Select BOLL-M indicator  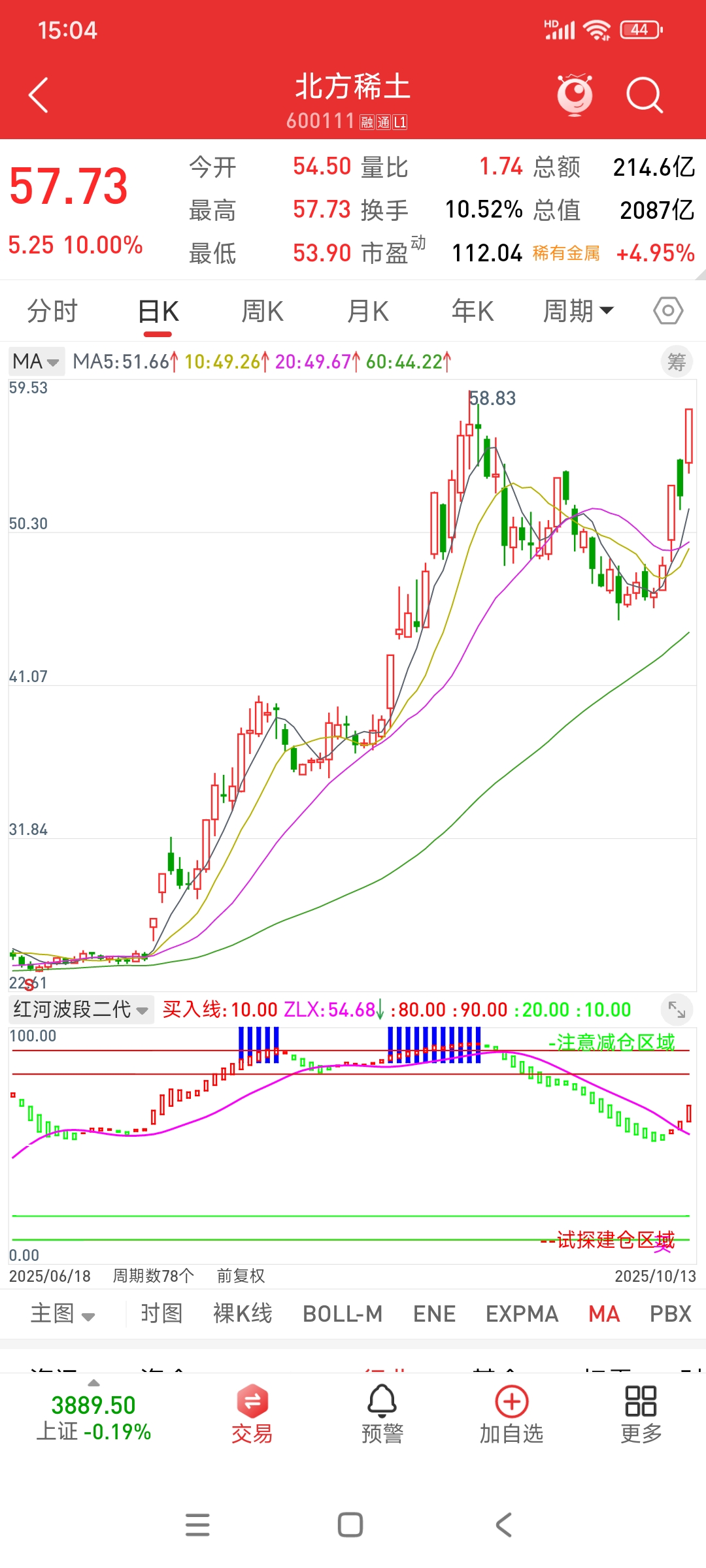[x=343, y=1314]
